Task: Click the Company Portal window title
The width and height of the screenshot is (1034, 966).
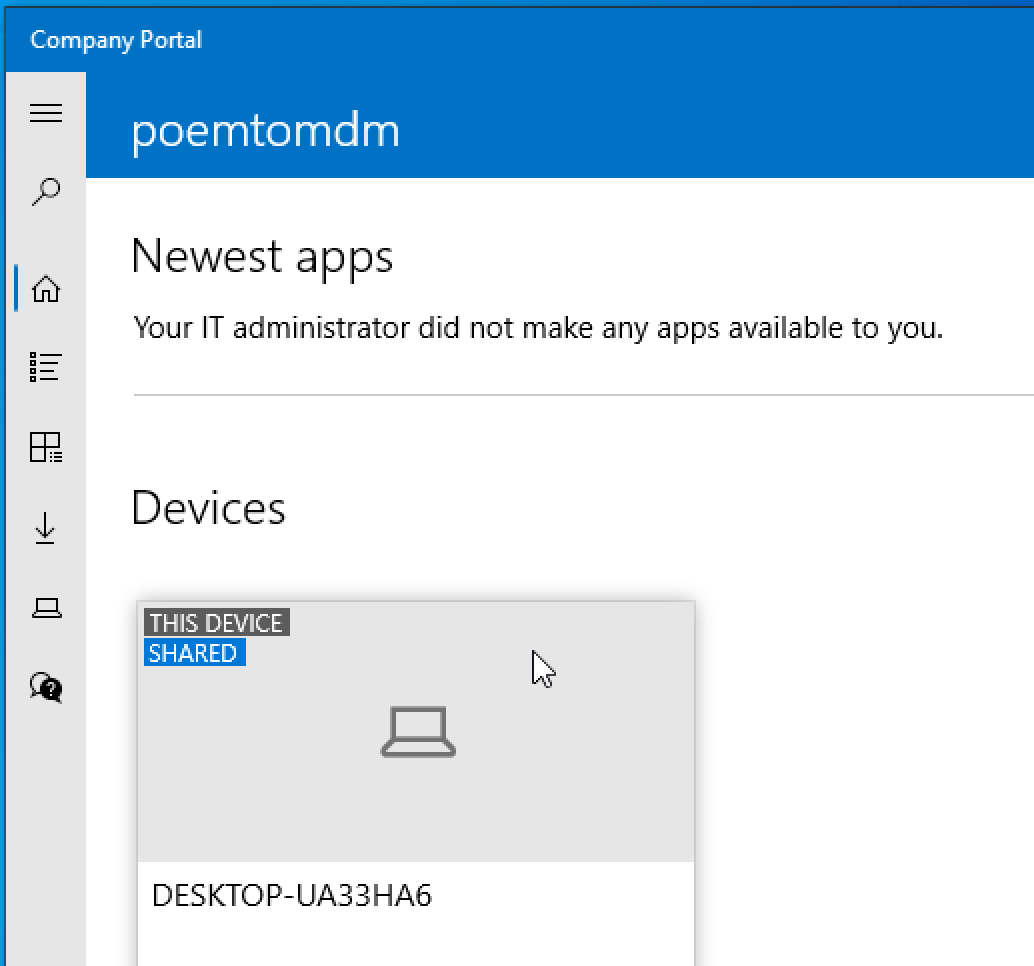Action: [116, 40]
